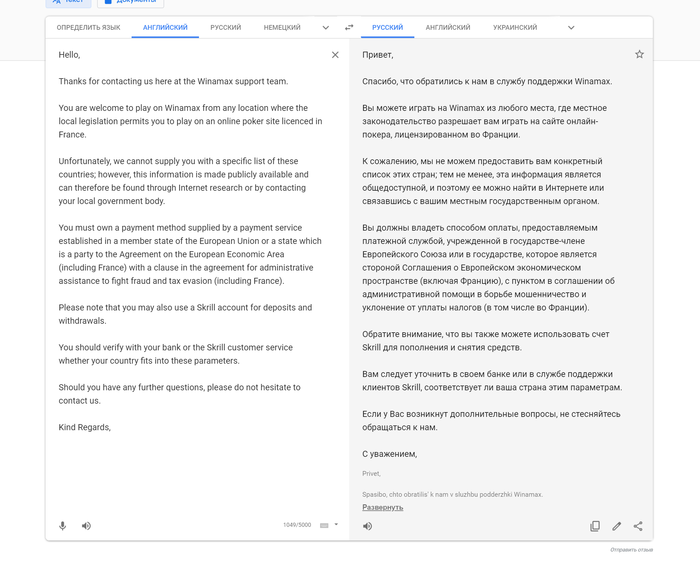700x568 pixels.
Task: Select Немецкий source language tab
Action: pos(282,28)
